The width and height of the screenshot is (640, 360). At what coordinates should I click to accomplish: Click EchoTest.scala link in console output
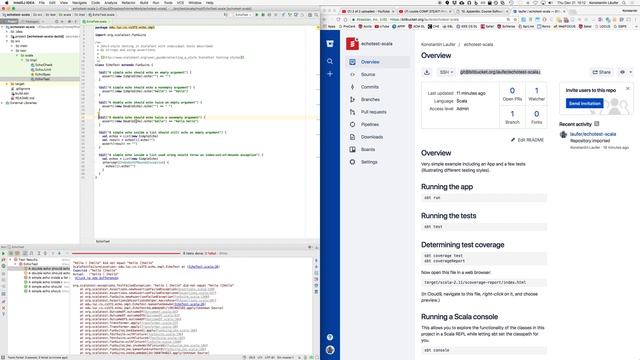click(x=203, y=267)
